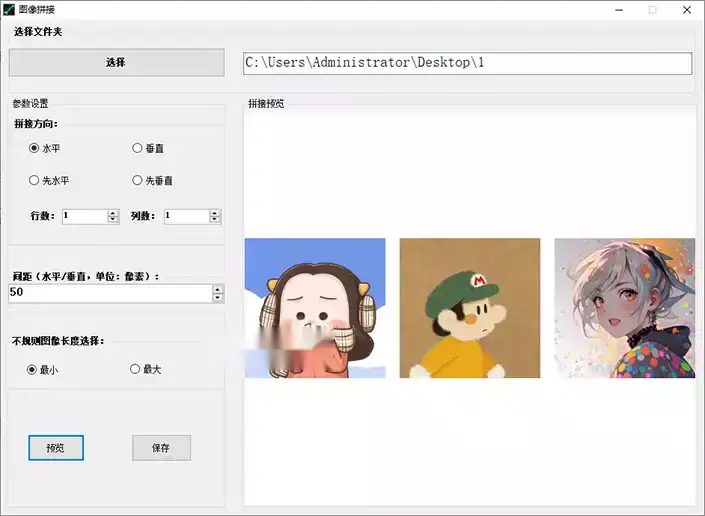Screen dimensions: 705x516
Task: Select the 水平 stitching direction
Action: click(x=34, y=148)
